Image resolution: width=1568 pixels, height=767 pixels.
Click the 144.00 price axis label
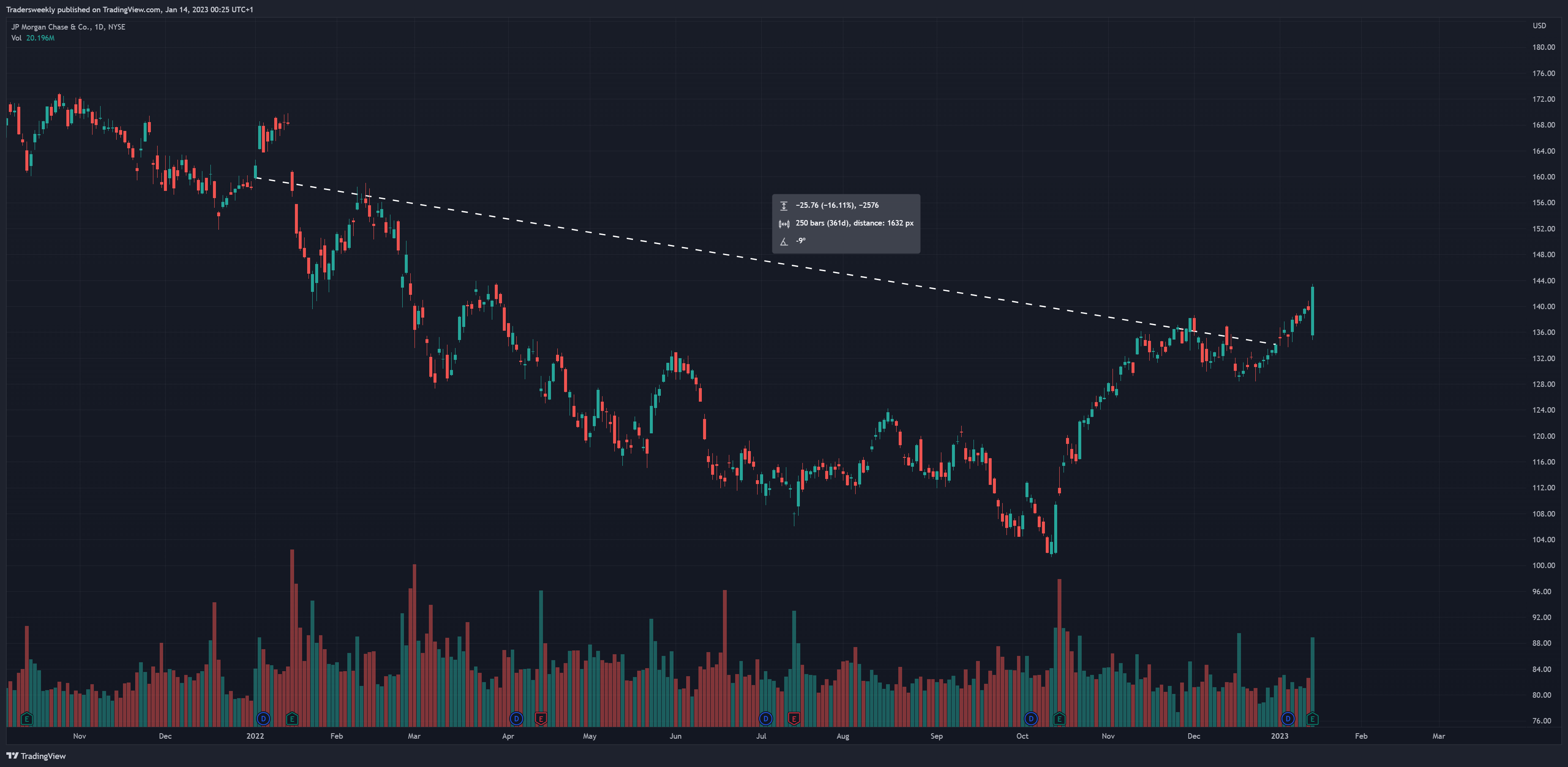tap(1543, 280)
